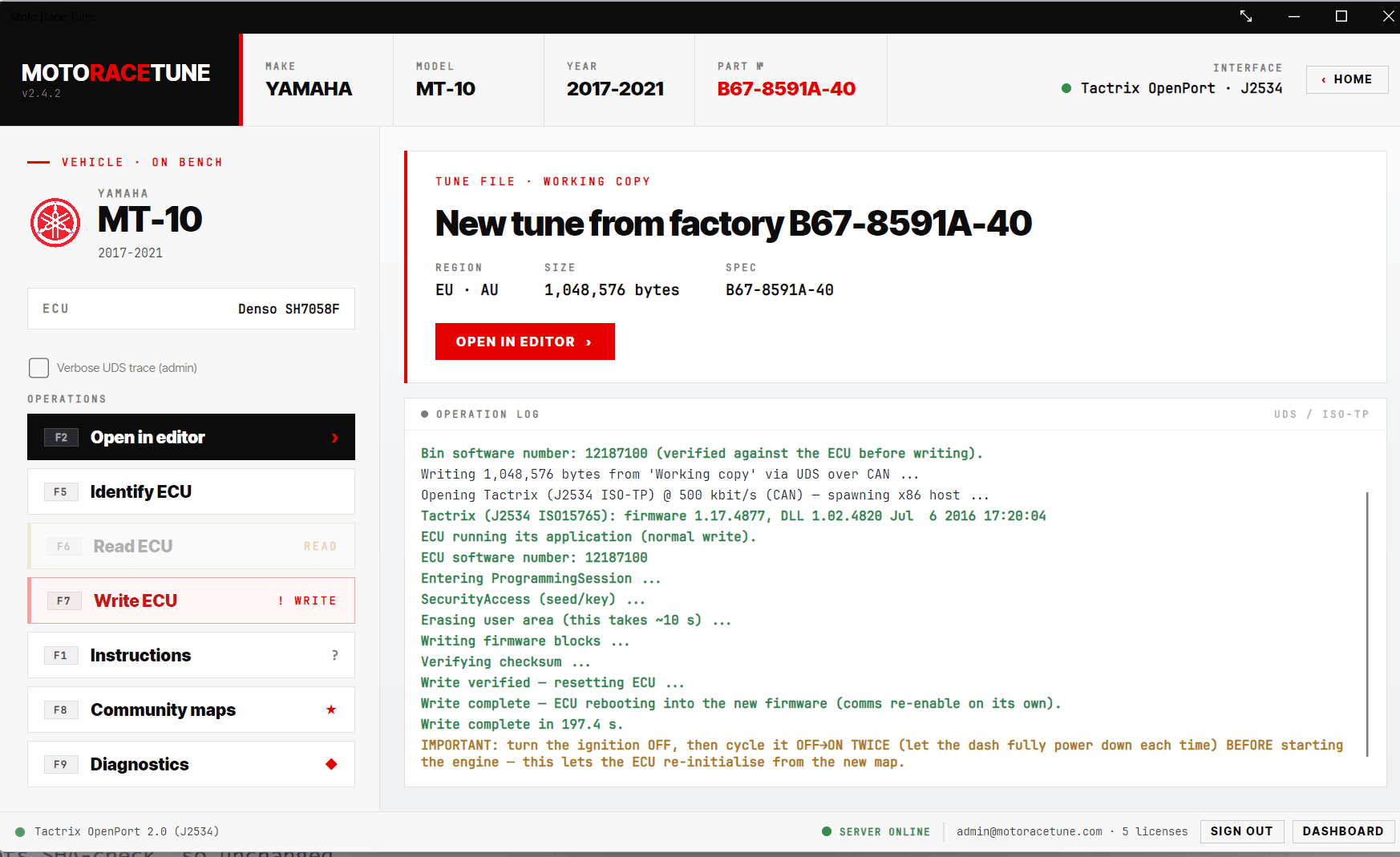Click admin@motoracetune.com account text

click(x=1030, y=831)
